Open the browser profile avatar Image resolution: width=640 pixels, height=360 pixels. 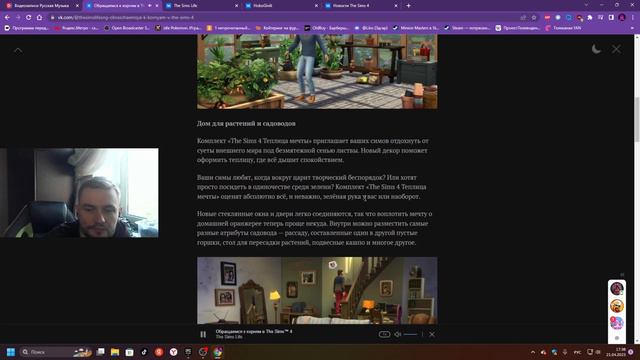[622, 18]
